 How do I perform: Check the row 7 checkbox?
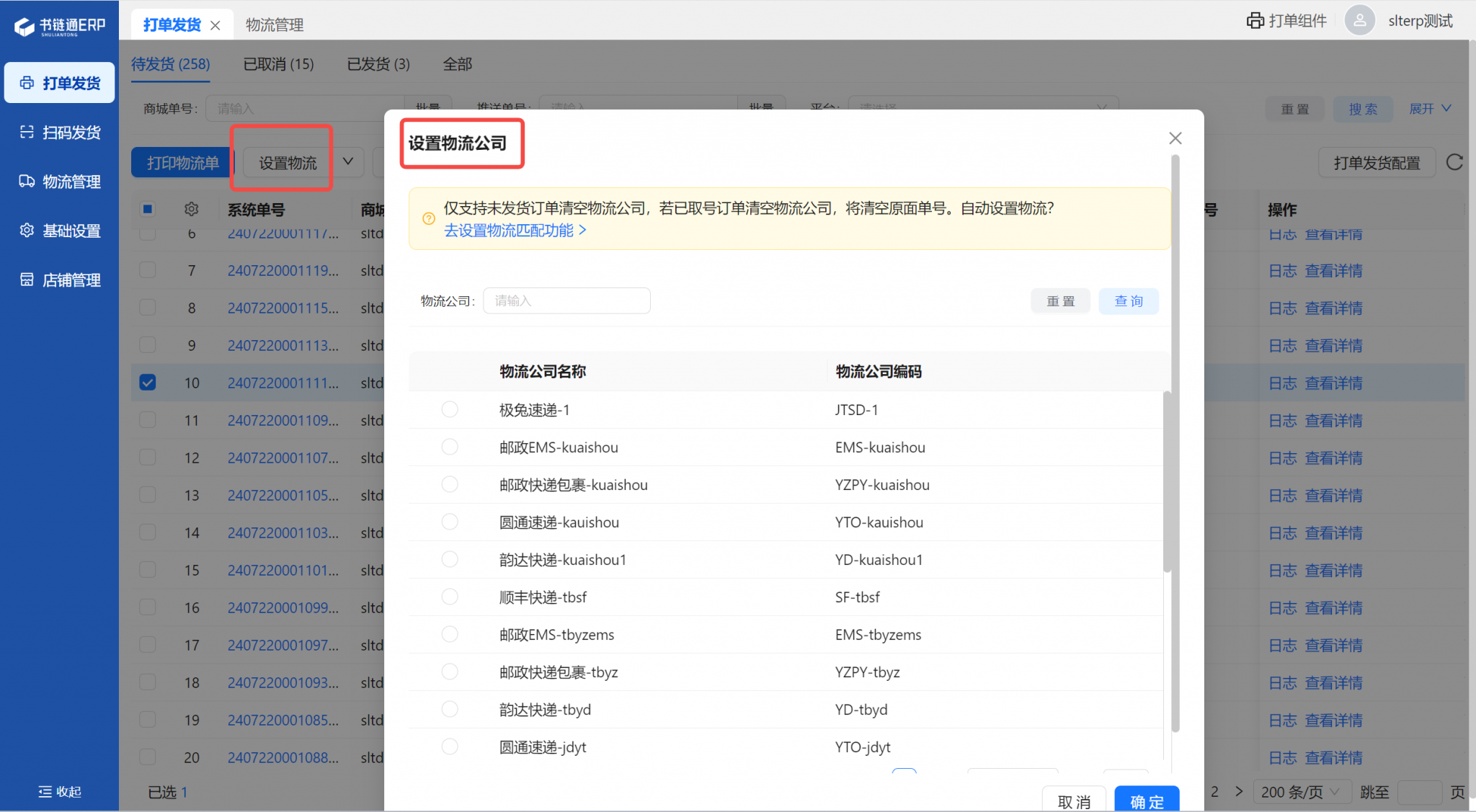148,270
